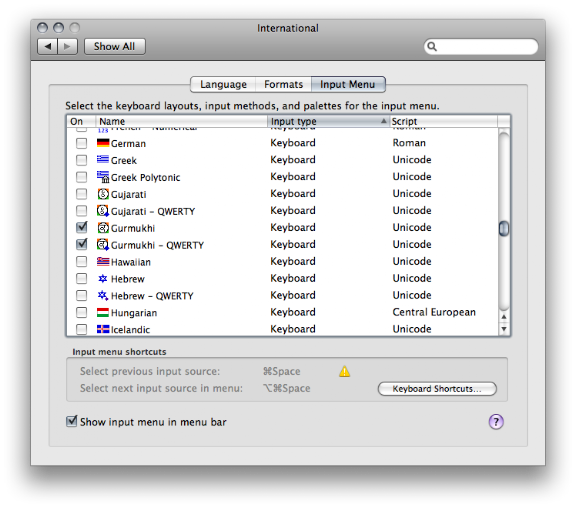Image resolution: width=576 pixels, height=508 pixels.
Task: Click the Hebrew - QWERTY star icon
Action: click(x=103, y=295)
